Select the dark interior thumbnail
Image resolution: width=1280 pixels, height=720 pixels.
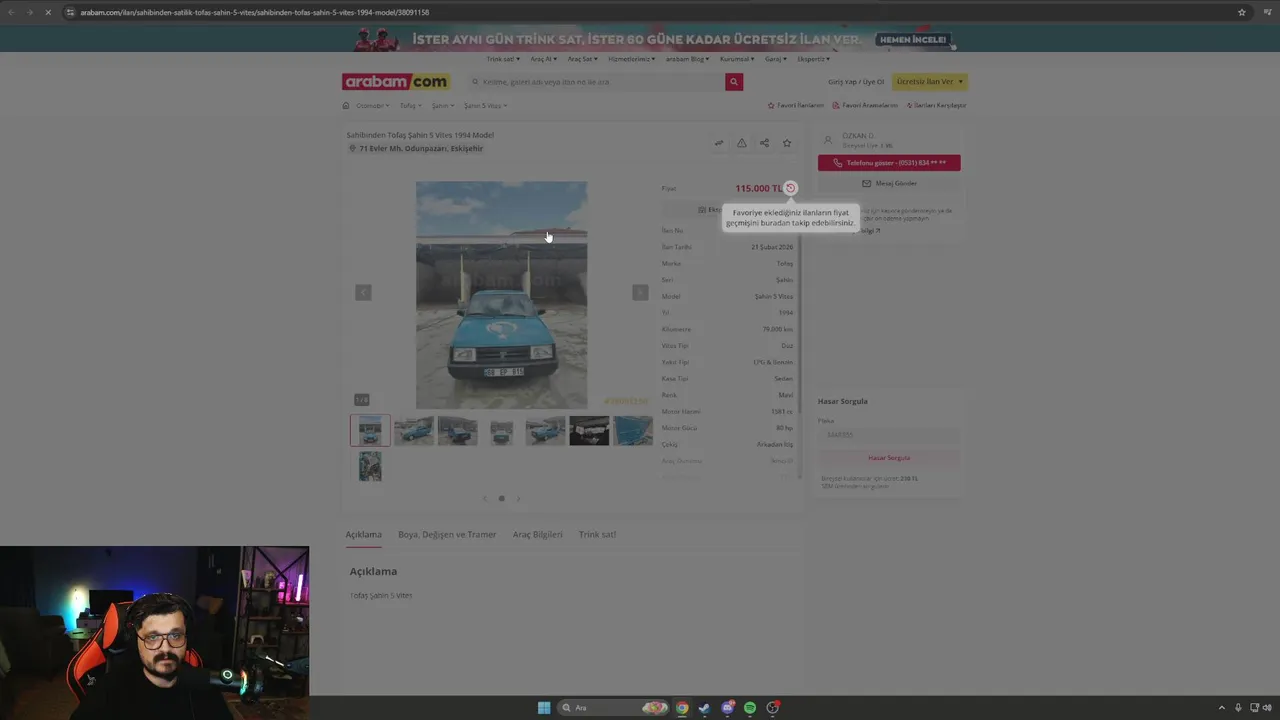click(x=589, y=430)
